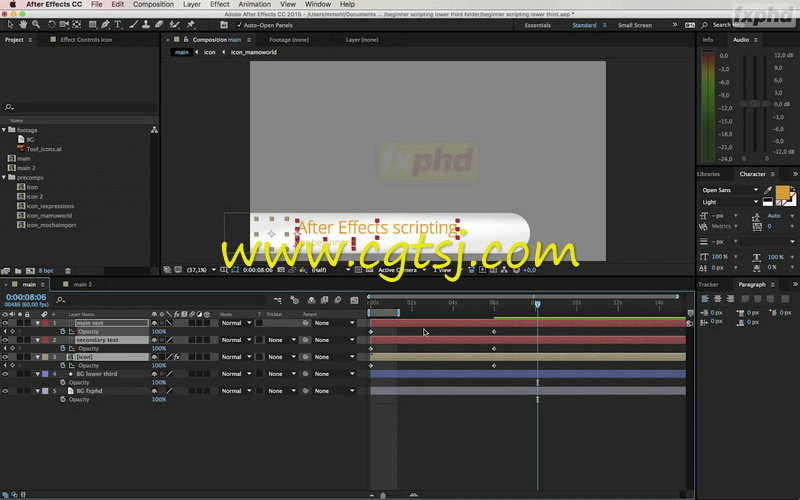Switch to the Libraries panel tab
The width and height of the screenshot is (800, 500).
click(x=708, y=174)
